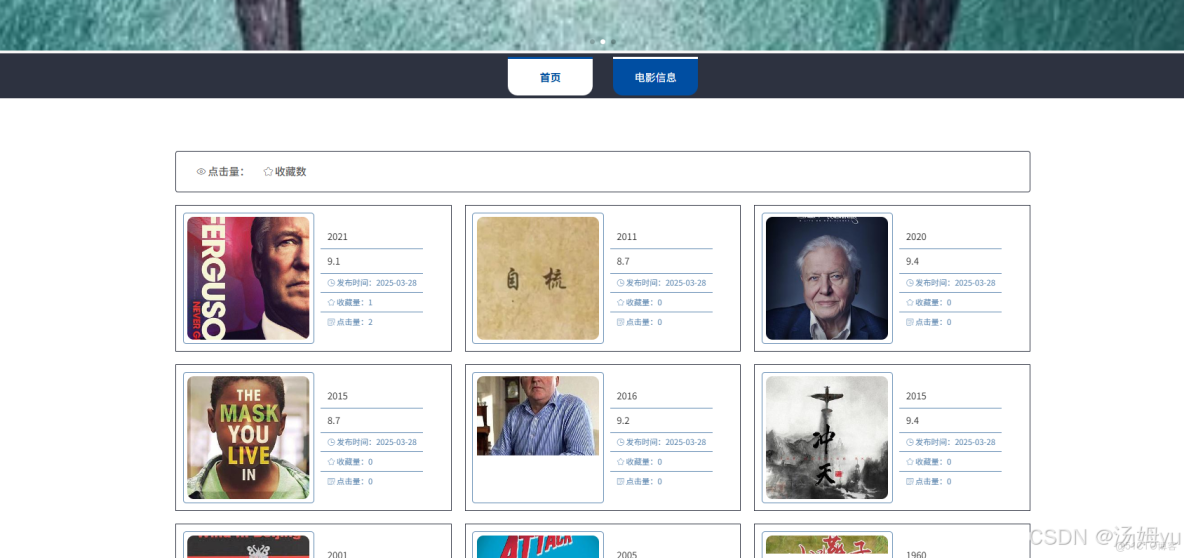Open the 自梳 movie poster

(538, 279)
